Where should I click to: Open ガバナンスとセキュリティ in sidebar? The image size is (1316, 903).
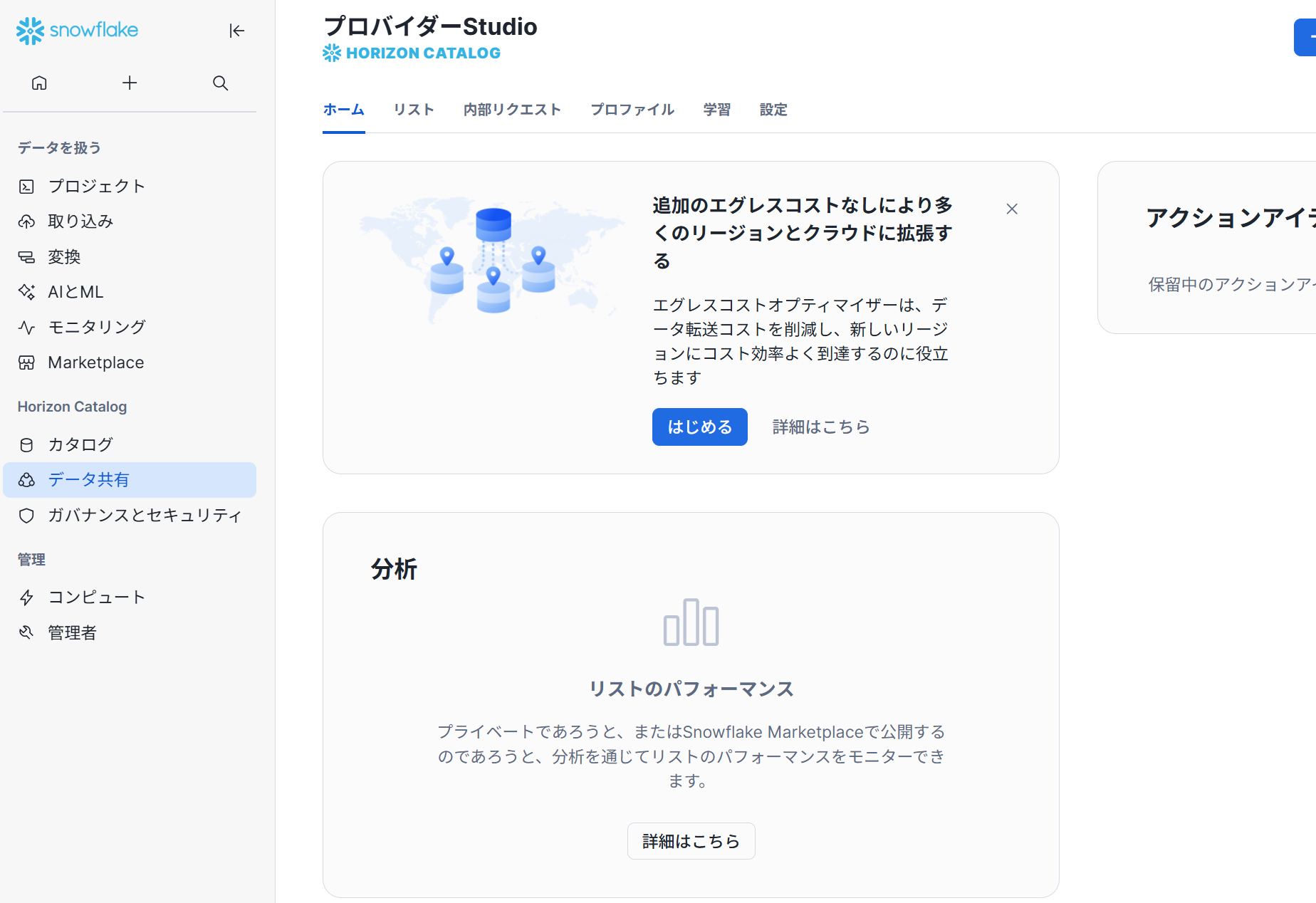pyautogui.click(x=130, y=516)
